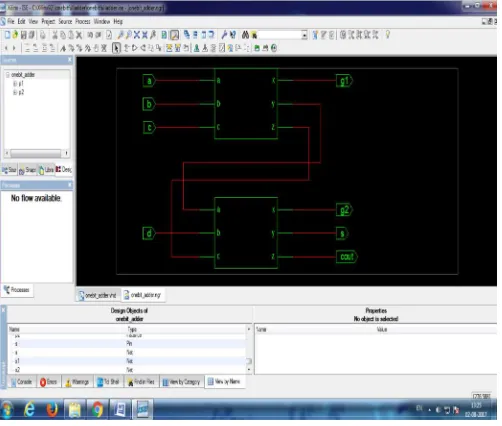The image size is (502, 426).
Task: Click inside the toolbar search field
Action: (279, 35)
